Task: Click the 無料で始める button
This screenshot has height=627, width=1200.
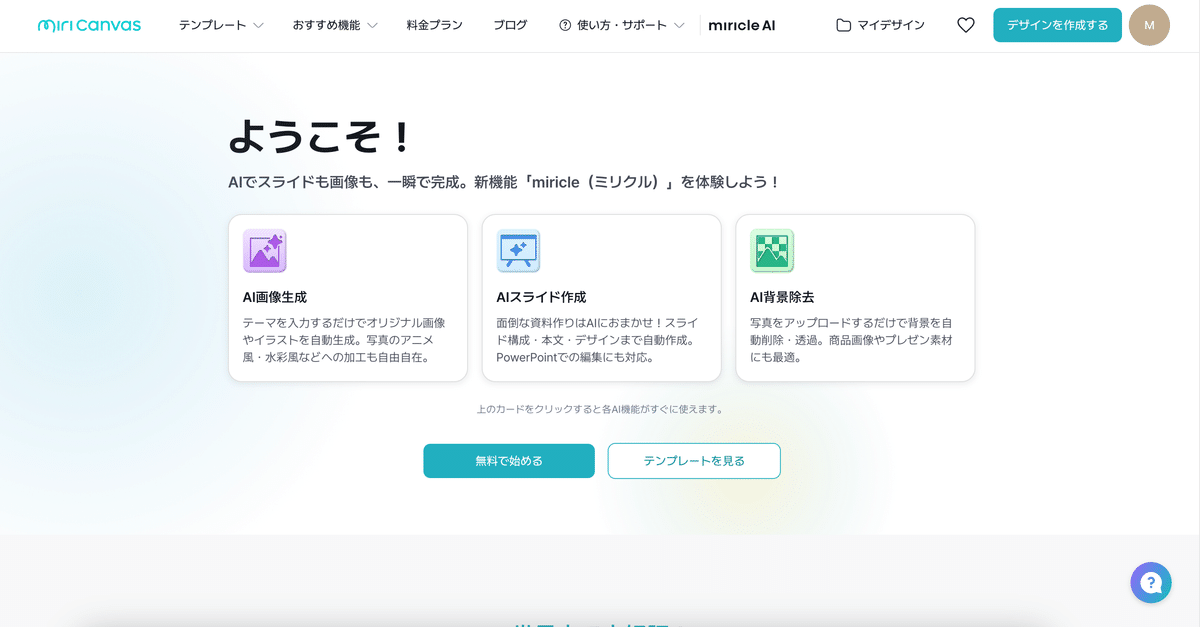Action: tap(509, 461)
